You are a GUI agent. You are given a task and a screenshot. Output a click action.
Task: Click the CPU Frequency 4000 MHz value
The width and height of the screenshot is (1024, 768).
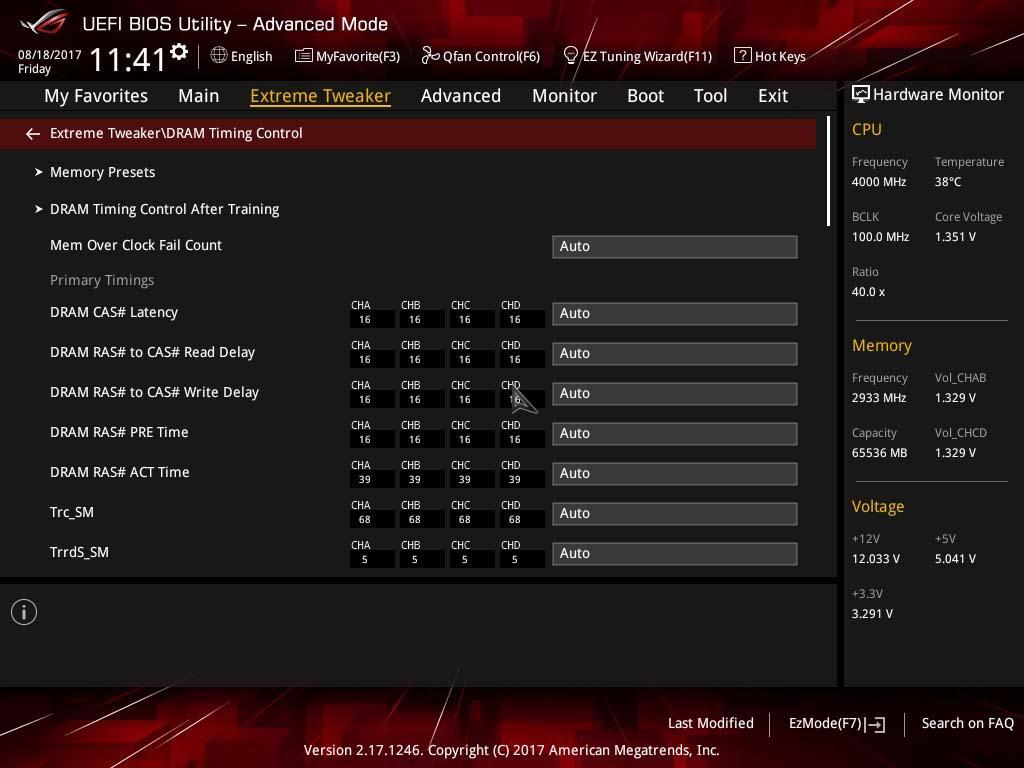coord(879,182)
